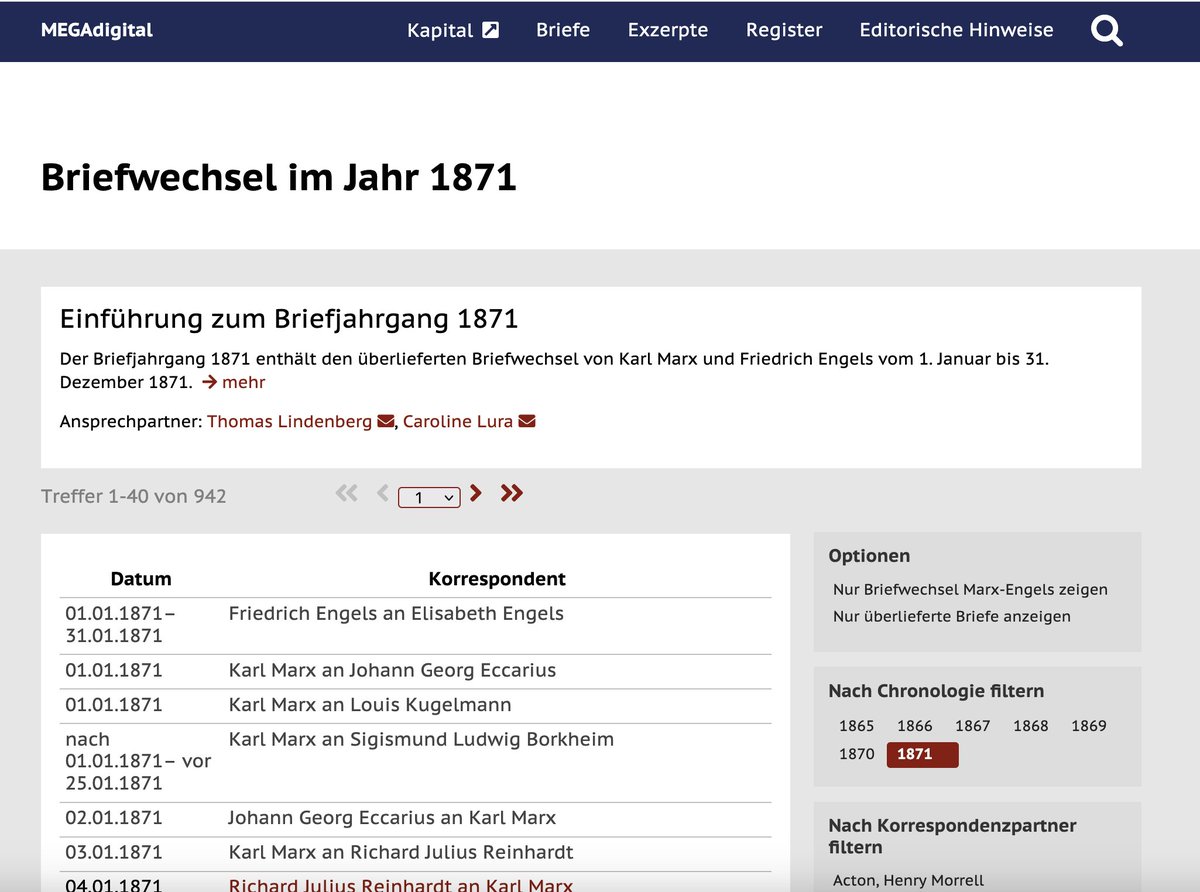Open letter Karl Marx an Richard Julius Reinhardt
Image resolution: width=1200 pixels, height=892 pixels.
[x=401, y=853]
